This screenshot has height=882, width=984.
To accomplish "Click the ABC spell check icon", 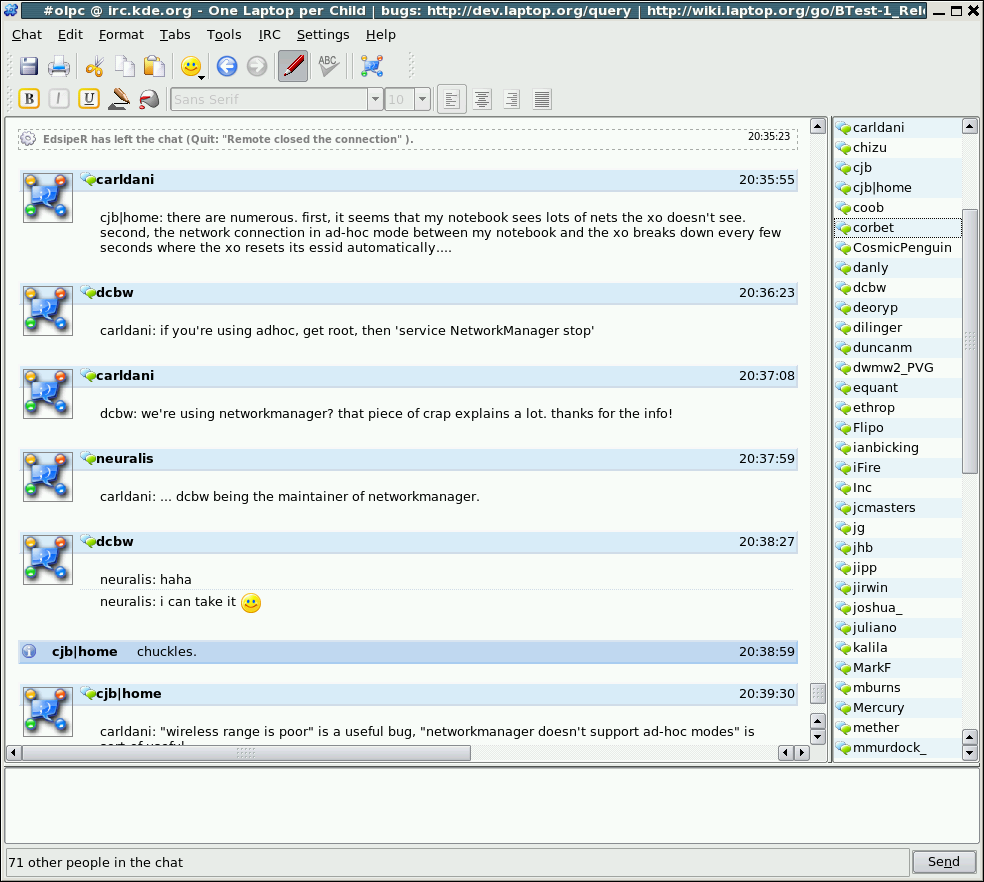I will (328, 67).
